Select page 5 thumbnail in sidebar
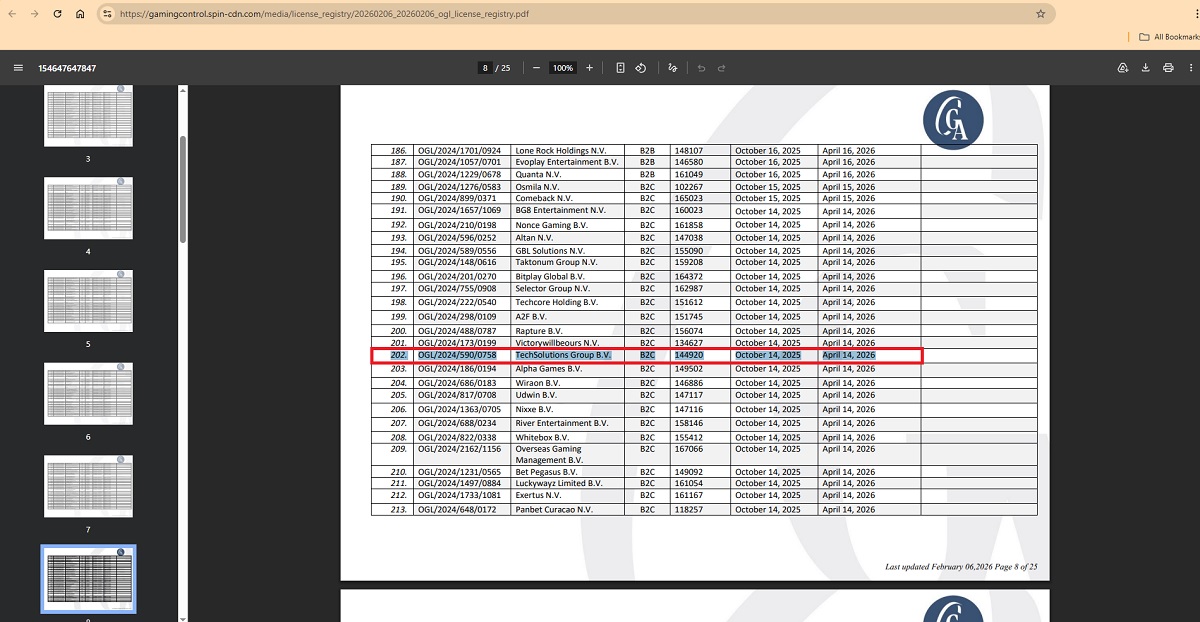 point(88,301)
